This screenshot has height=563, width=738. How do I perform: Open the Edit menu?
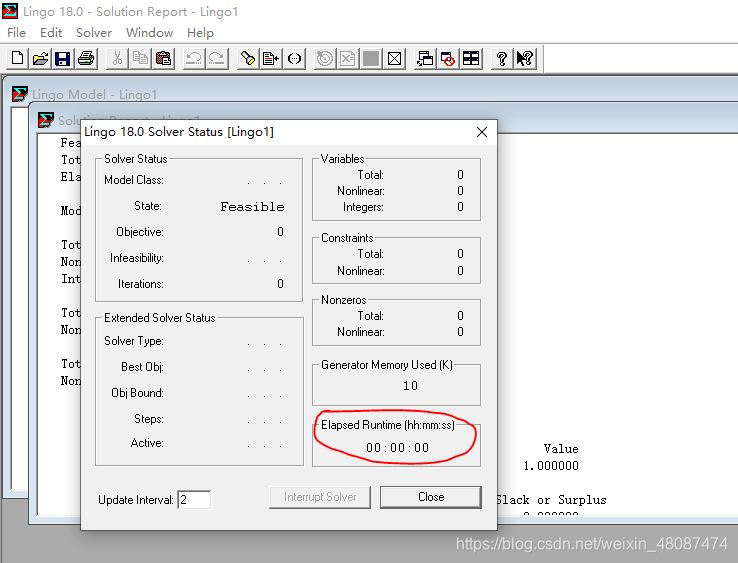click(51, 32)
